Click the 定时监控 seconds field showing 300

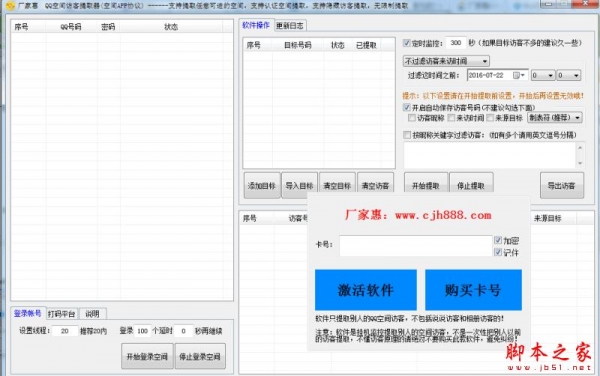[x=456, y=43]
